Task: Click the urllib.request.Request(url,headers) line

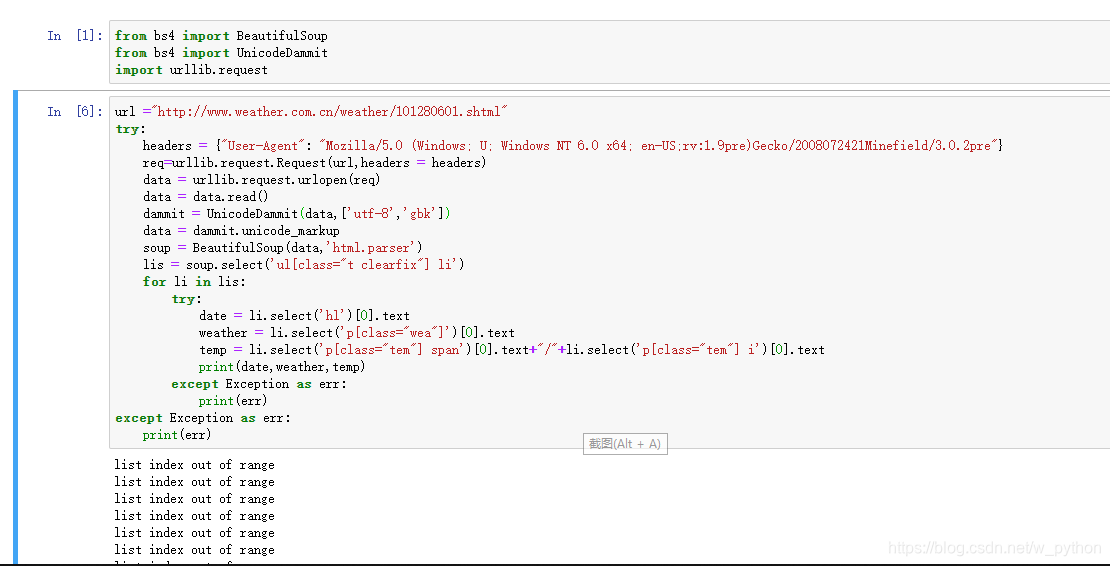Action: click(314, 163)
